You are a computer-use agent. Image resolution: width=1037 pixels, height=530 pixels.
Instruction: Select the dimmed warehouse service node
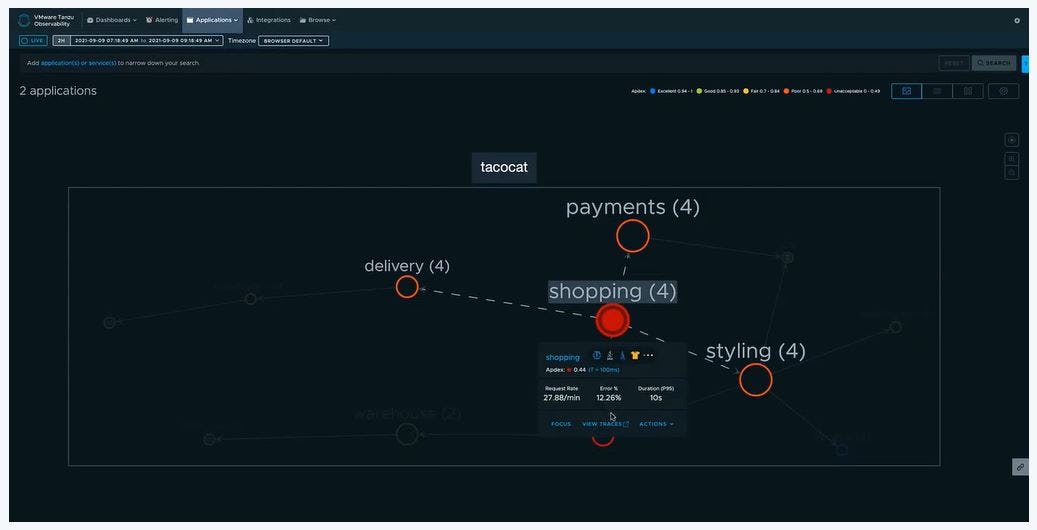click(407, 435)
